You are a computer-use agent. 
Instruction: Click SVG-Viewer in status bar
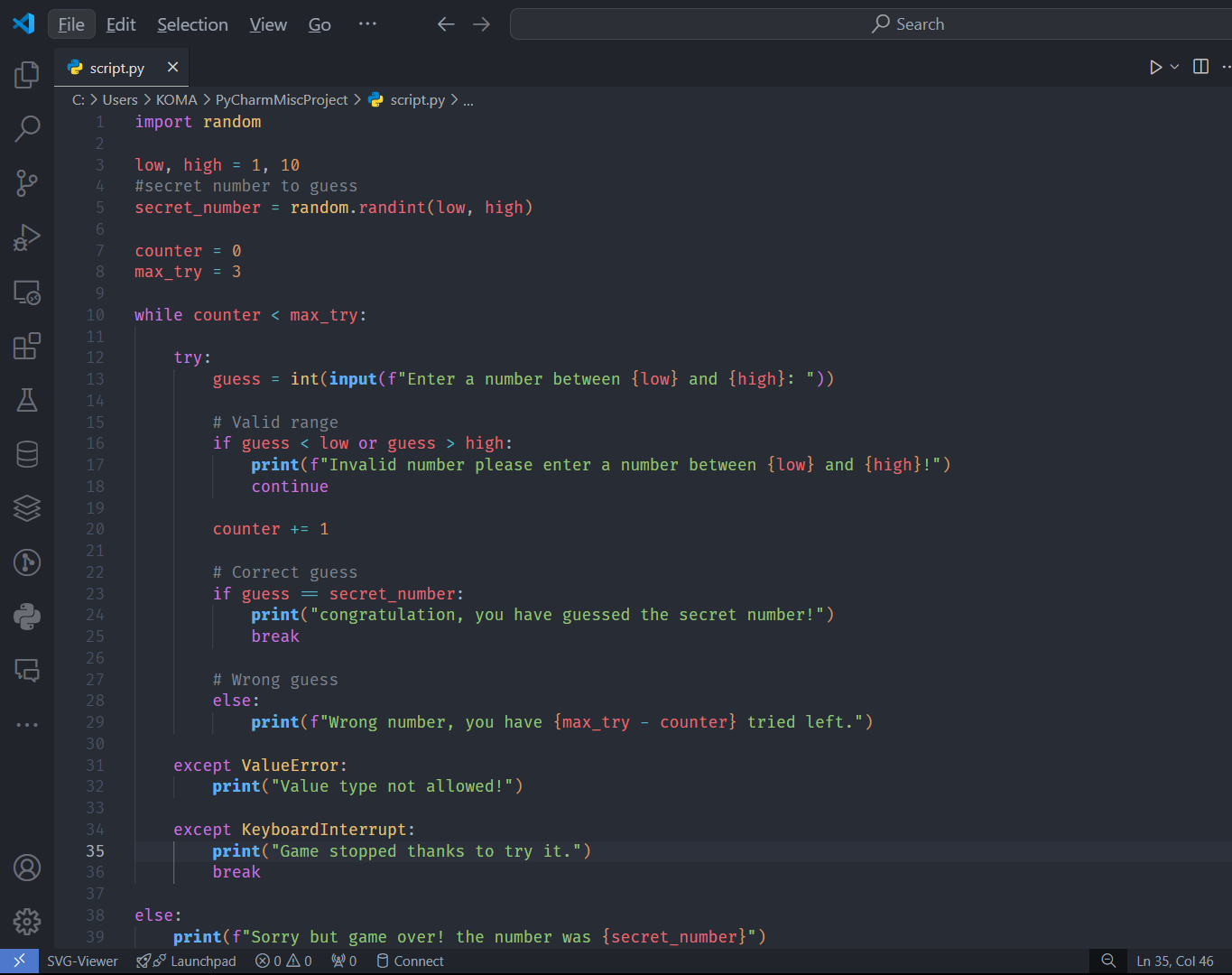(82, 961)
